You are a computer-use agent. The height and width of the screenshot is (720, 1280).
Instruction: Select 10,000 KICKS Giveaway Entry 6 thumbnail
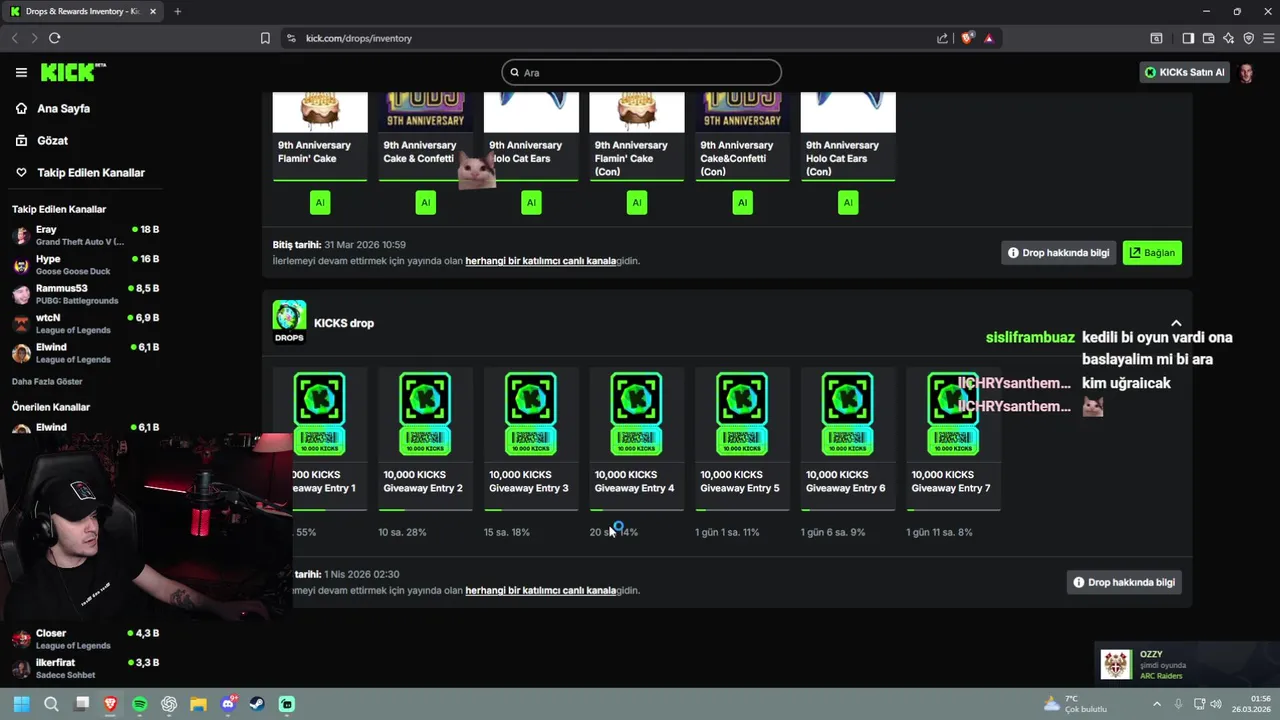pyautogui.click(x=848, y=413)
